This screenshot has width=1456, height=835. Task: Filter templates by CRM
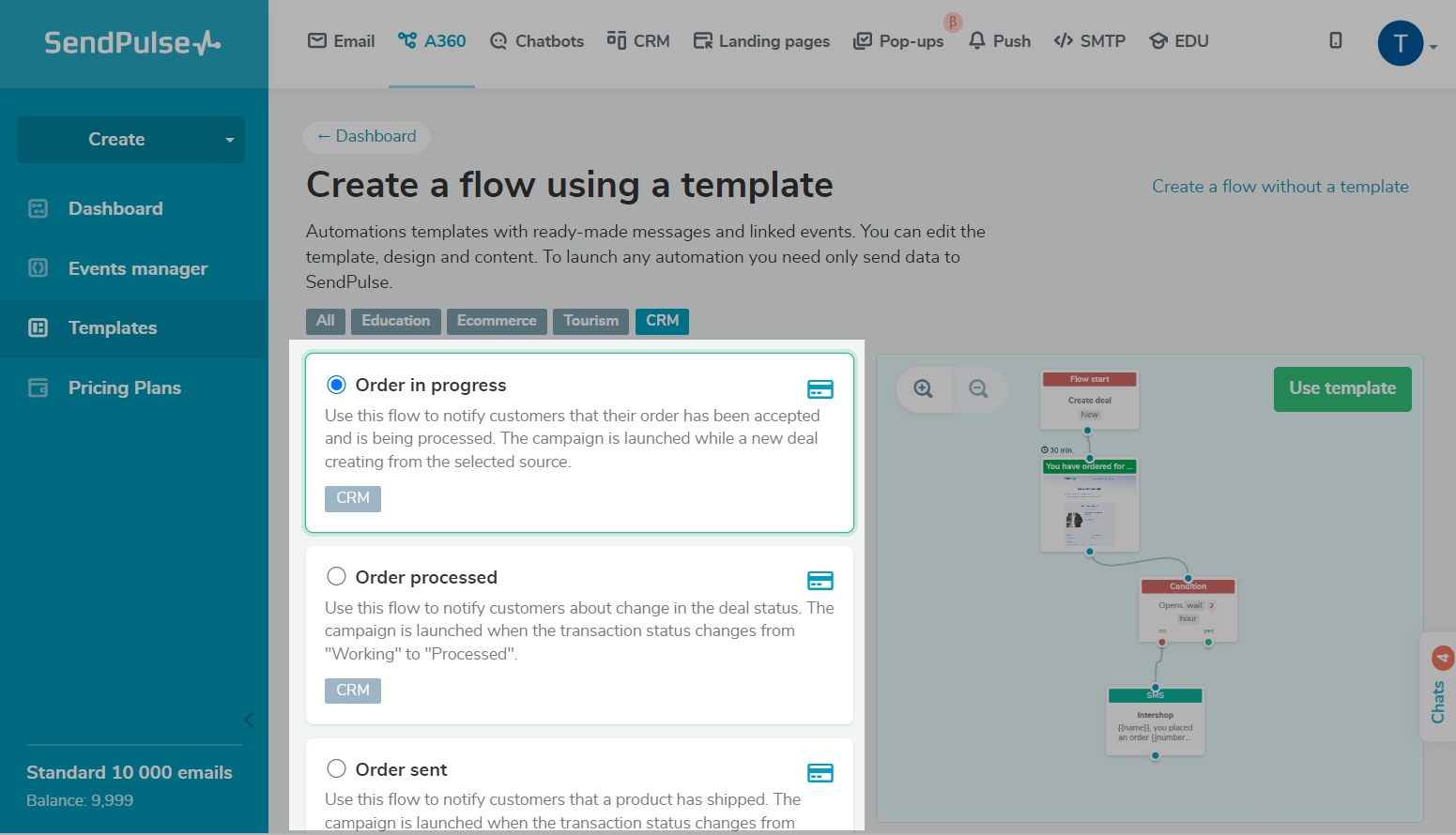(663, 321)
